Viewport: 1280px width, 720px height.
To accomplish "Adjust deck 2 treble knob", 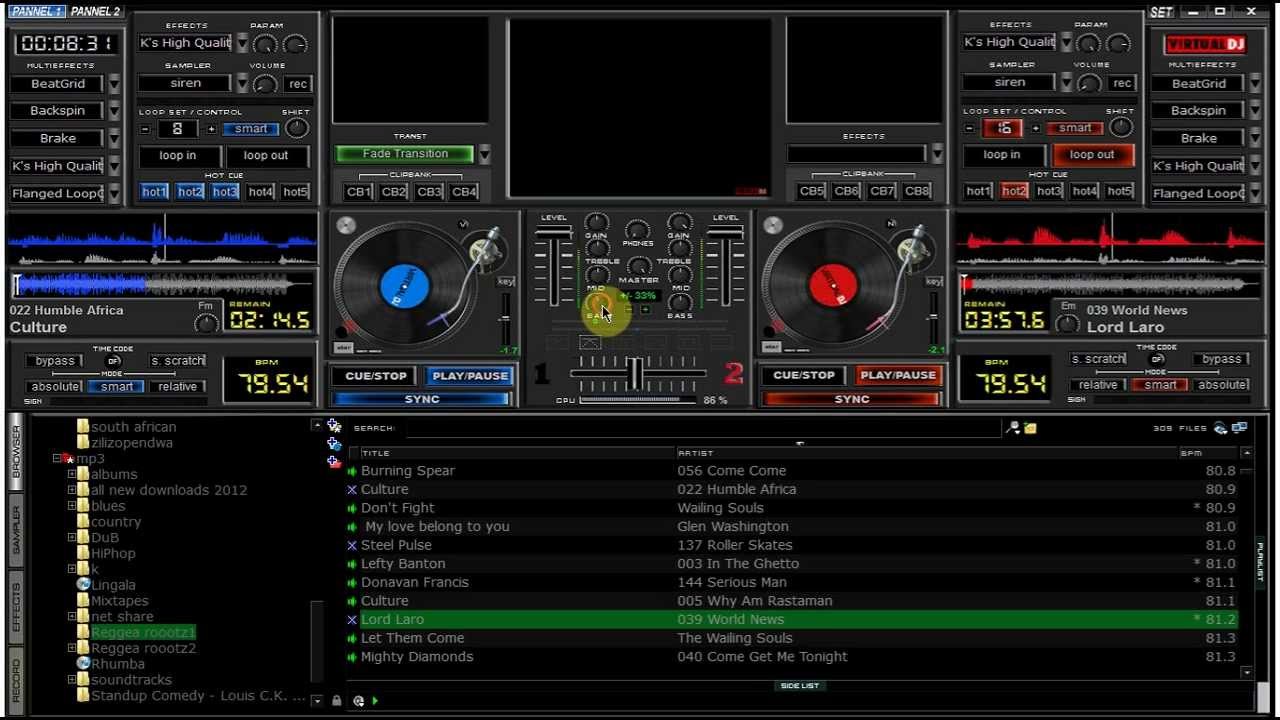I will click(680, 248).
